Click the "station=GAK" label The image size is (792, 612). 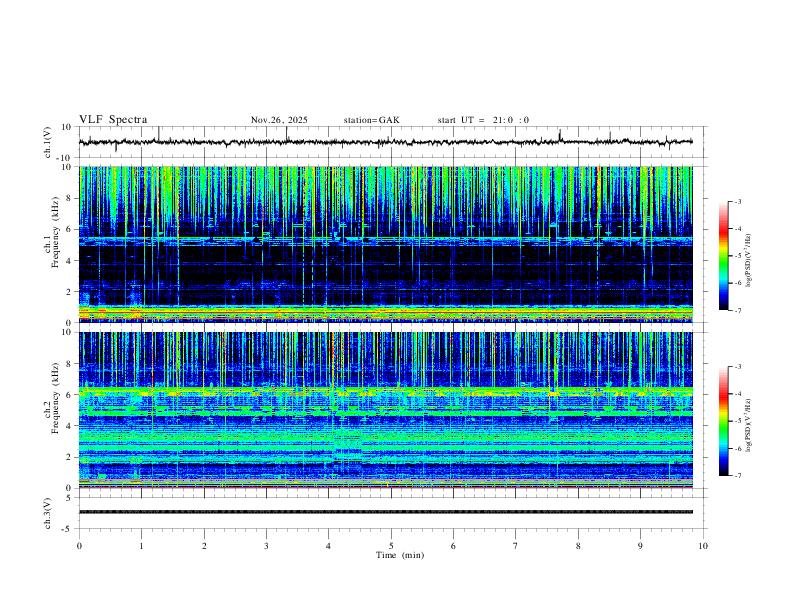pyautogui.click(x=372, y=120)
